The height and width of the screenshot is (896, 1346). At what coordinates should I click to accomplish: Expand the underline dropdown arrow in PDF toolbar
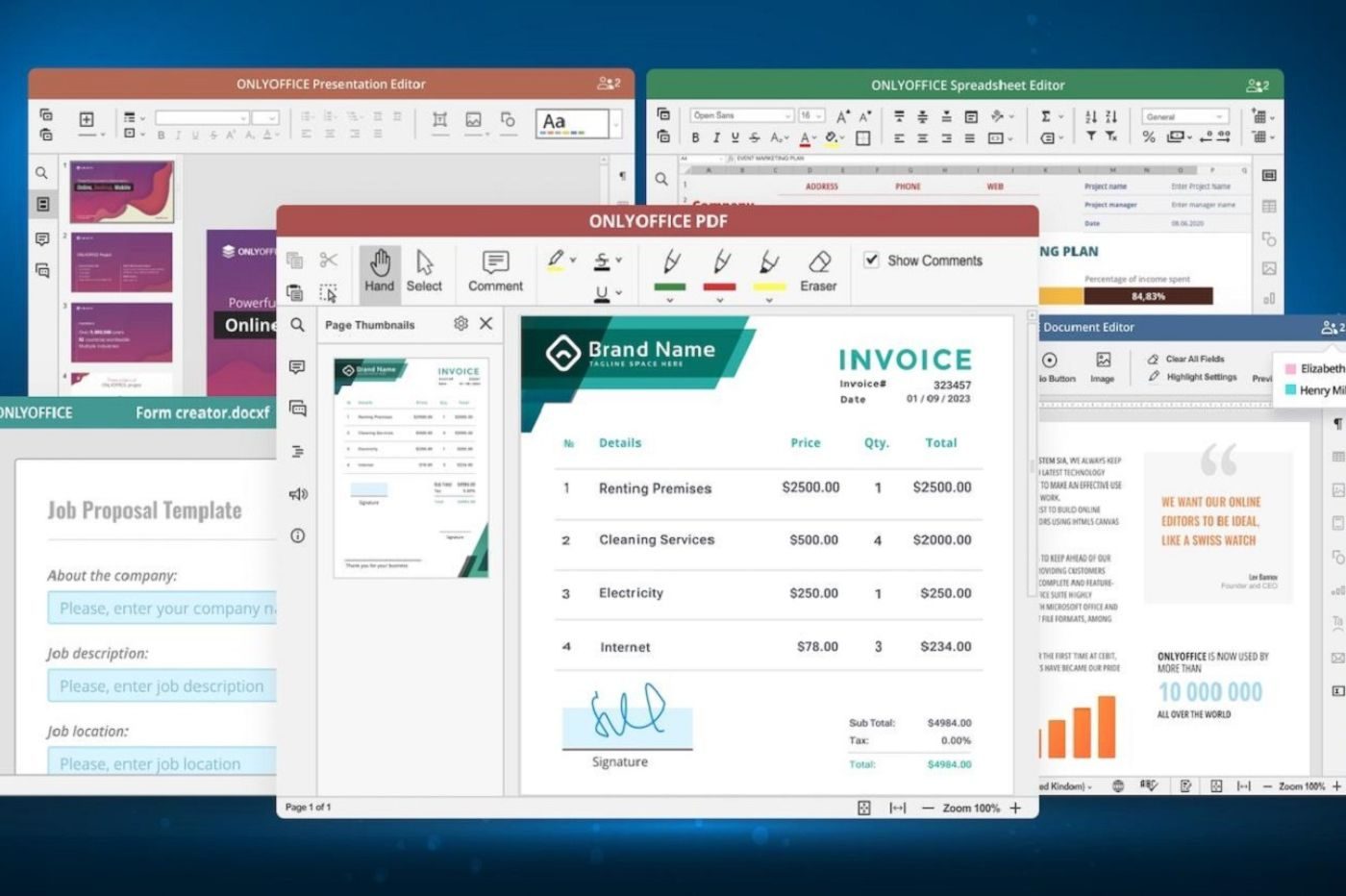618,292
